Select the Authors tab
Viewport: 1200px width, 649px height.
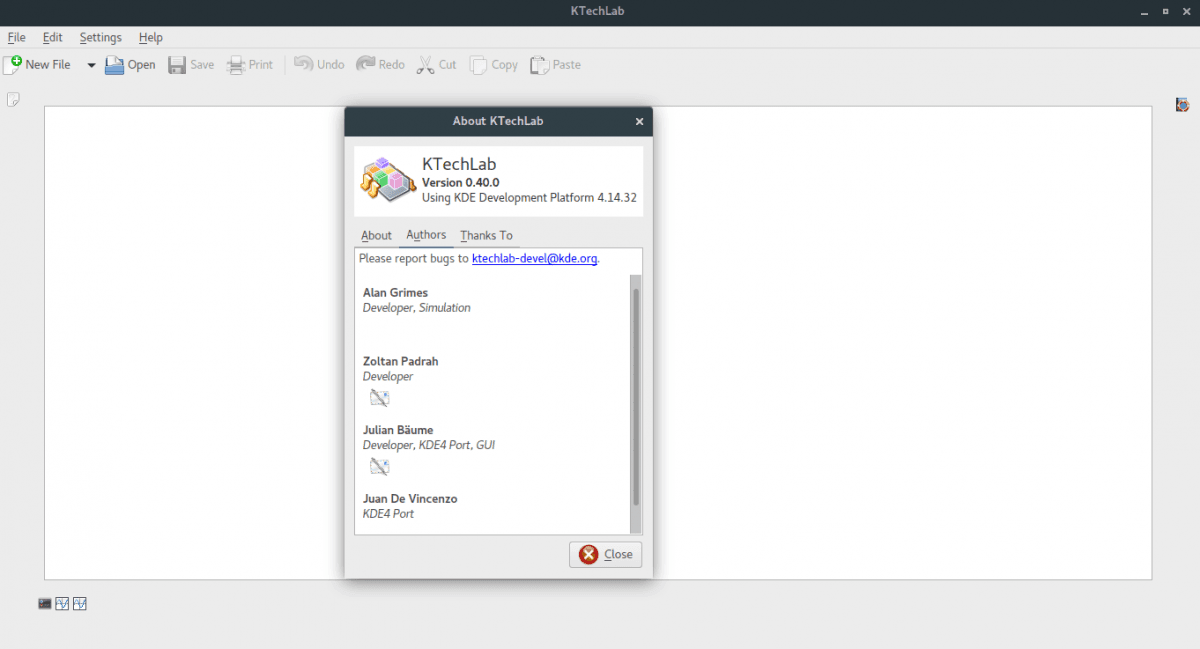point(426,235)
